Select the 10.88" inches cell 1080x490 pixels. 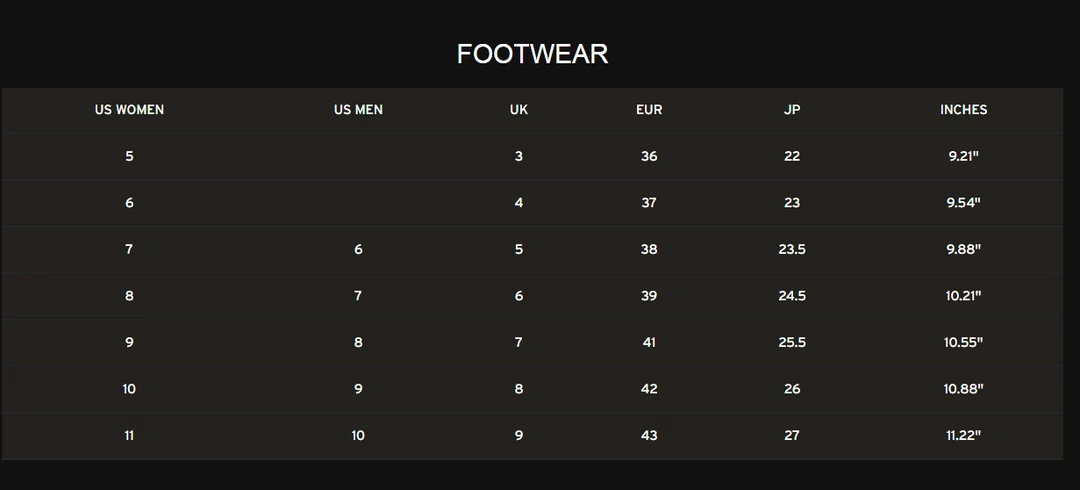963,389
